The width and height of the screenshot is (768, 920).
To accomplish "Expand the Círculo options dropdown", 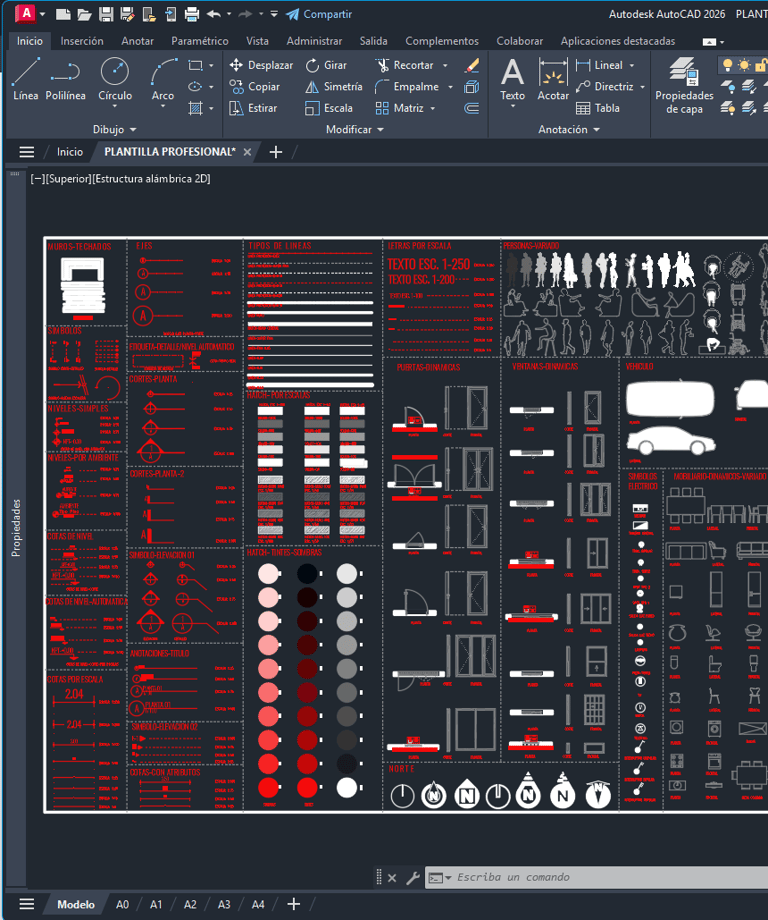I will point(115,106).
